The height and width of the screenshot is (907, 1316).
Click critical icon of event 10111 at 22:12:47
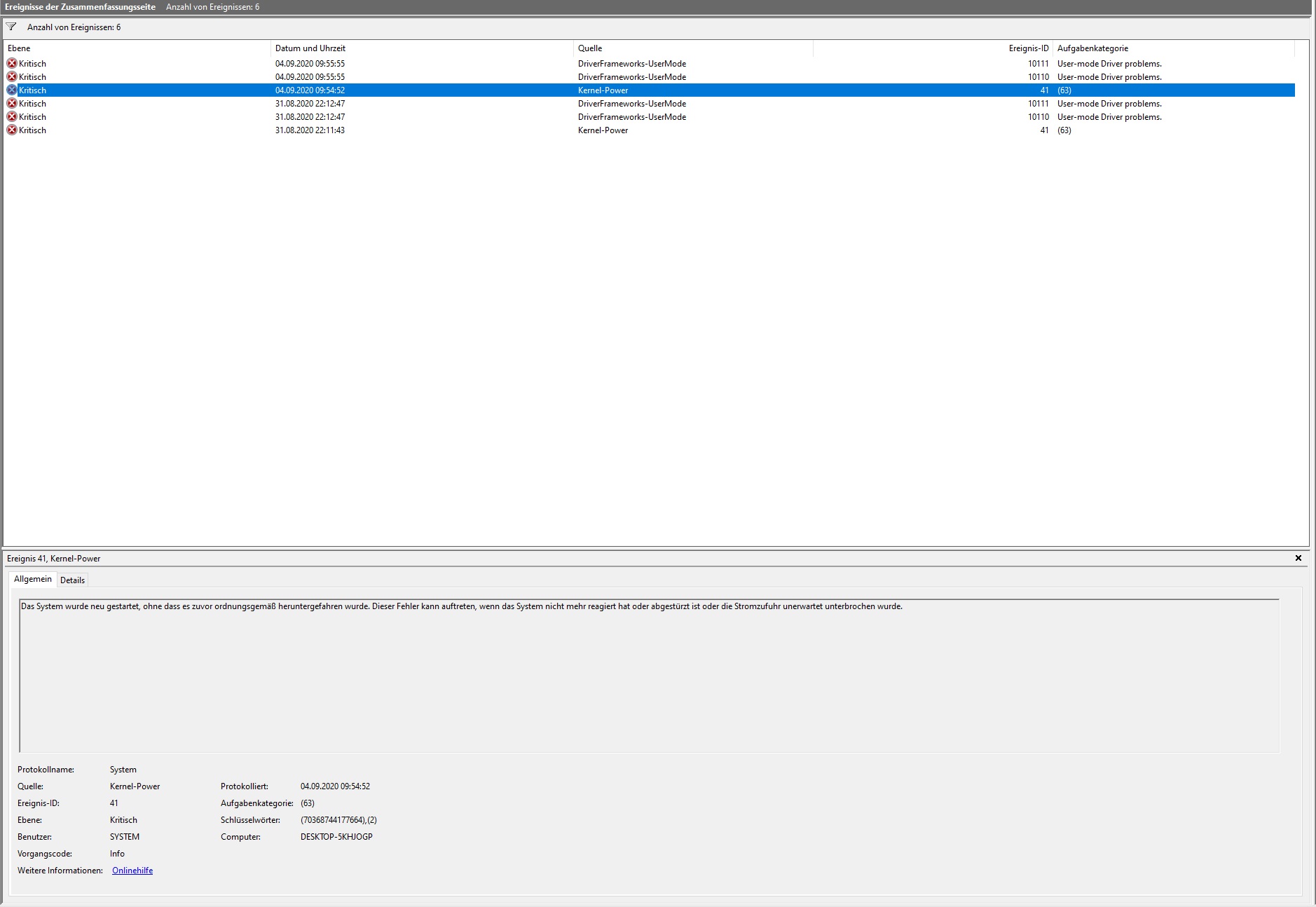pos(12,103)
